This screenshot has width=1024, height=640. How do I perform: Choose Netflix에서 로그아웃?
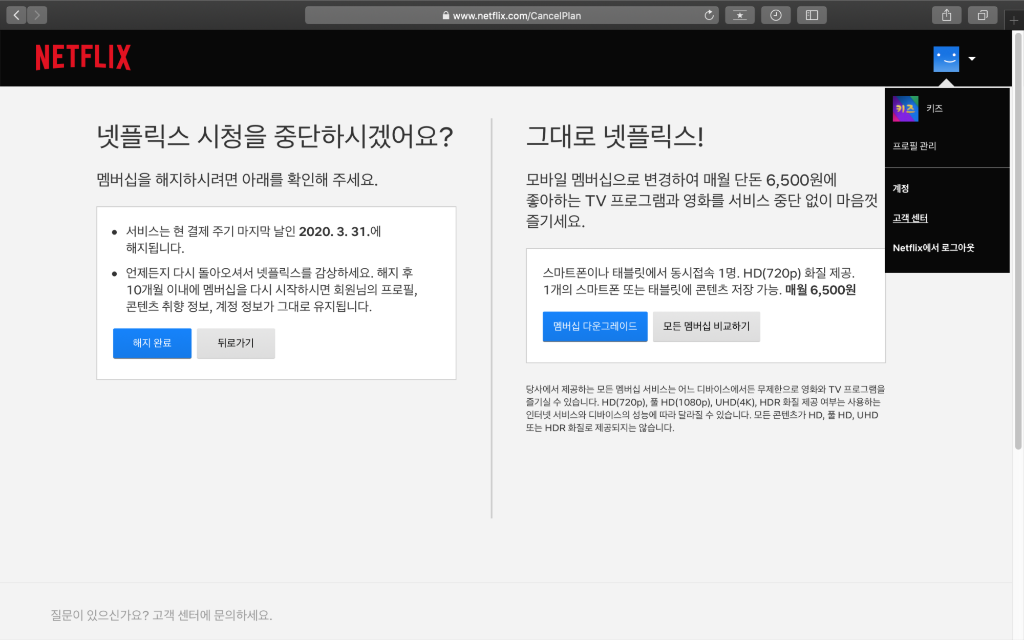click(933, 248)
